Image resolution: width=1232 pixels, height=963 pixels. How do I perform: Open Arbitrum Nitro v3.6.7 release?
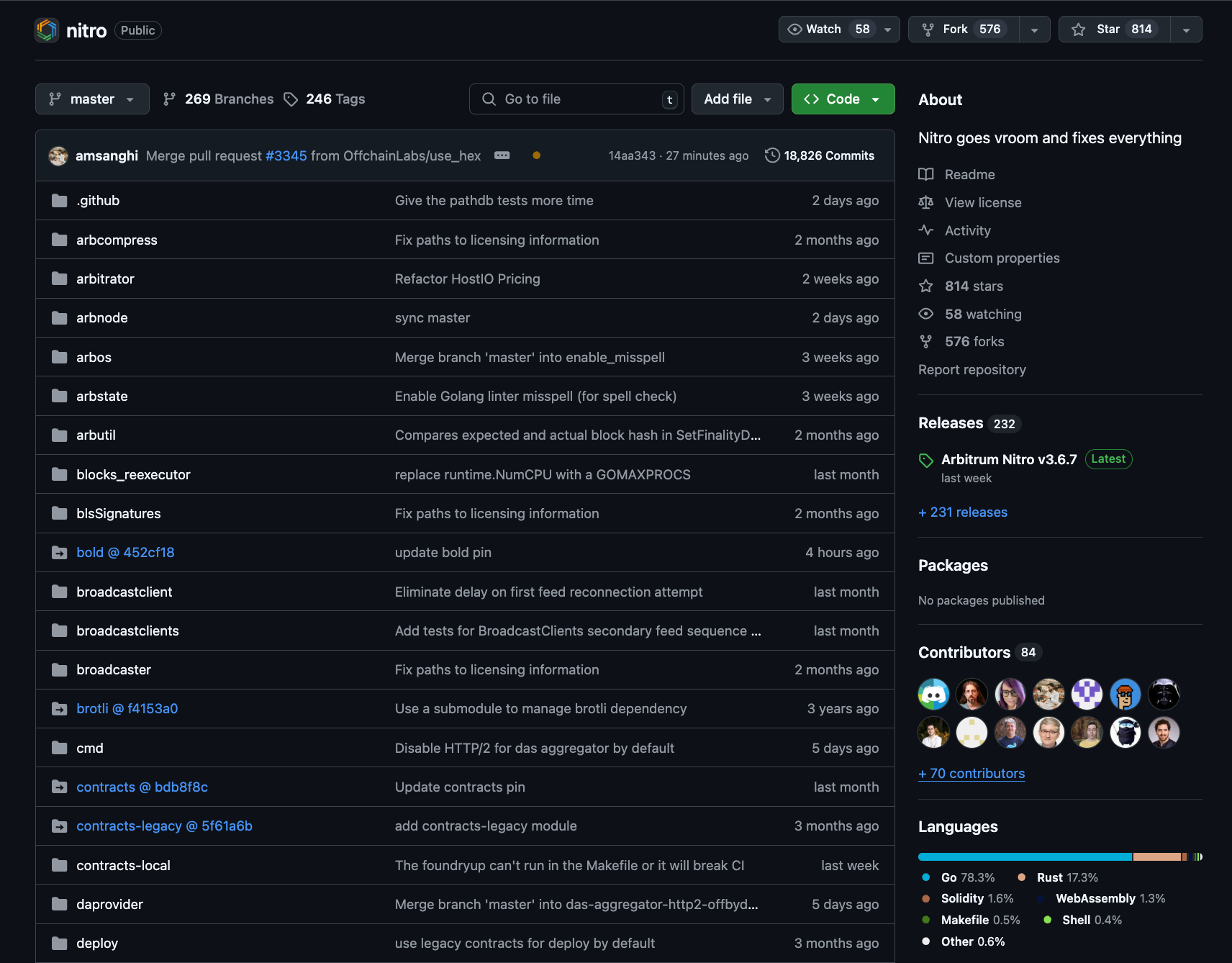(x=1009, y=459)
